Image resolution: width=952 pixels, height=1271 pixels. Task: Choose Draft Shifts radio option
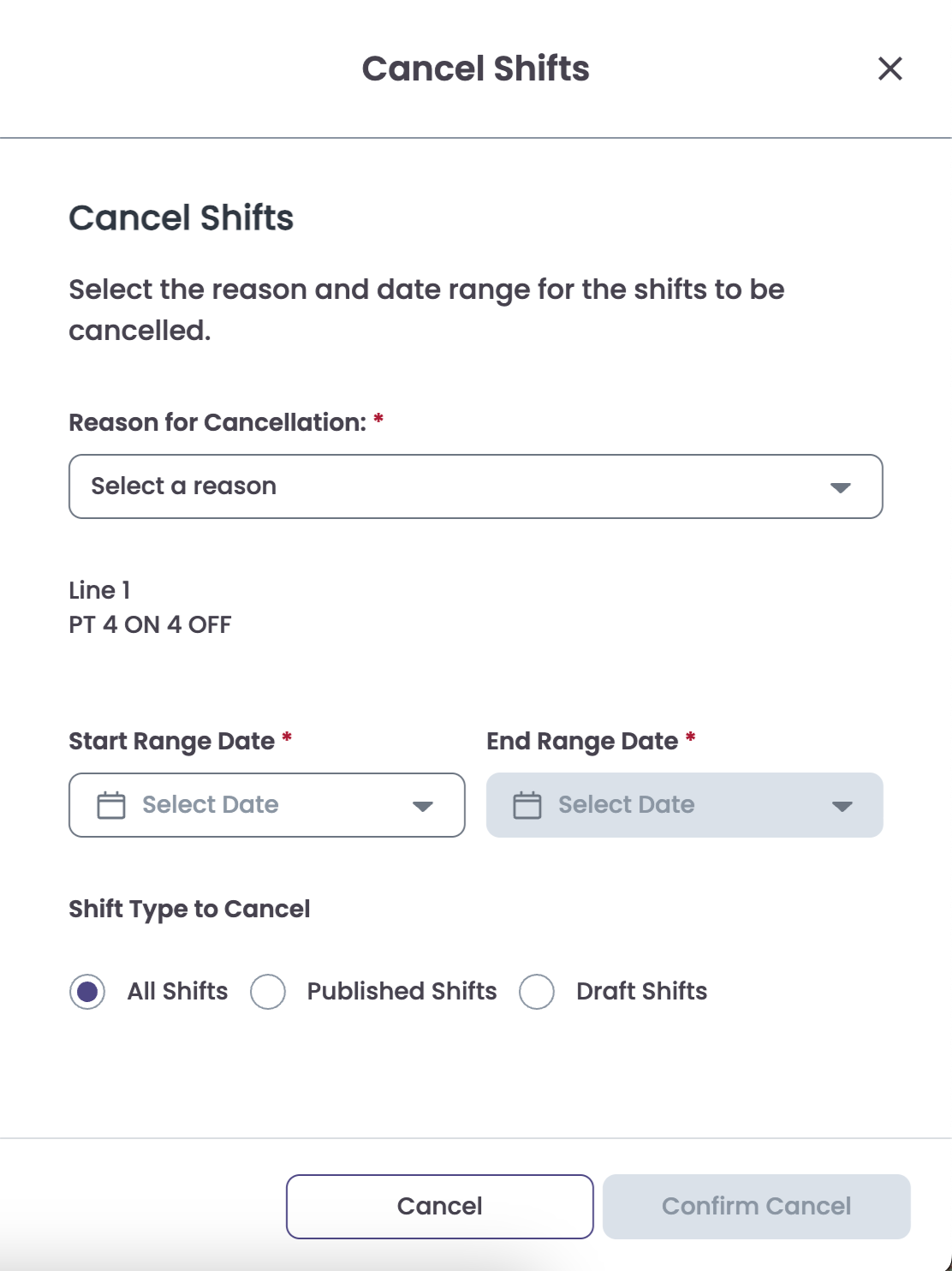(537, 992)
